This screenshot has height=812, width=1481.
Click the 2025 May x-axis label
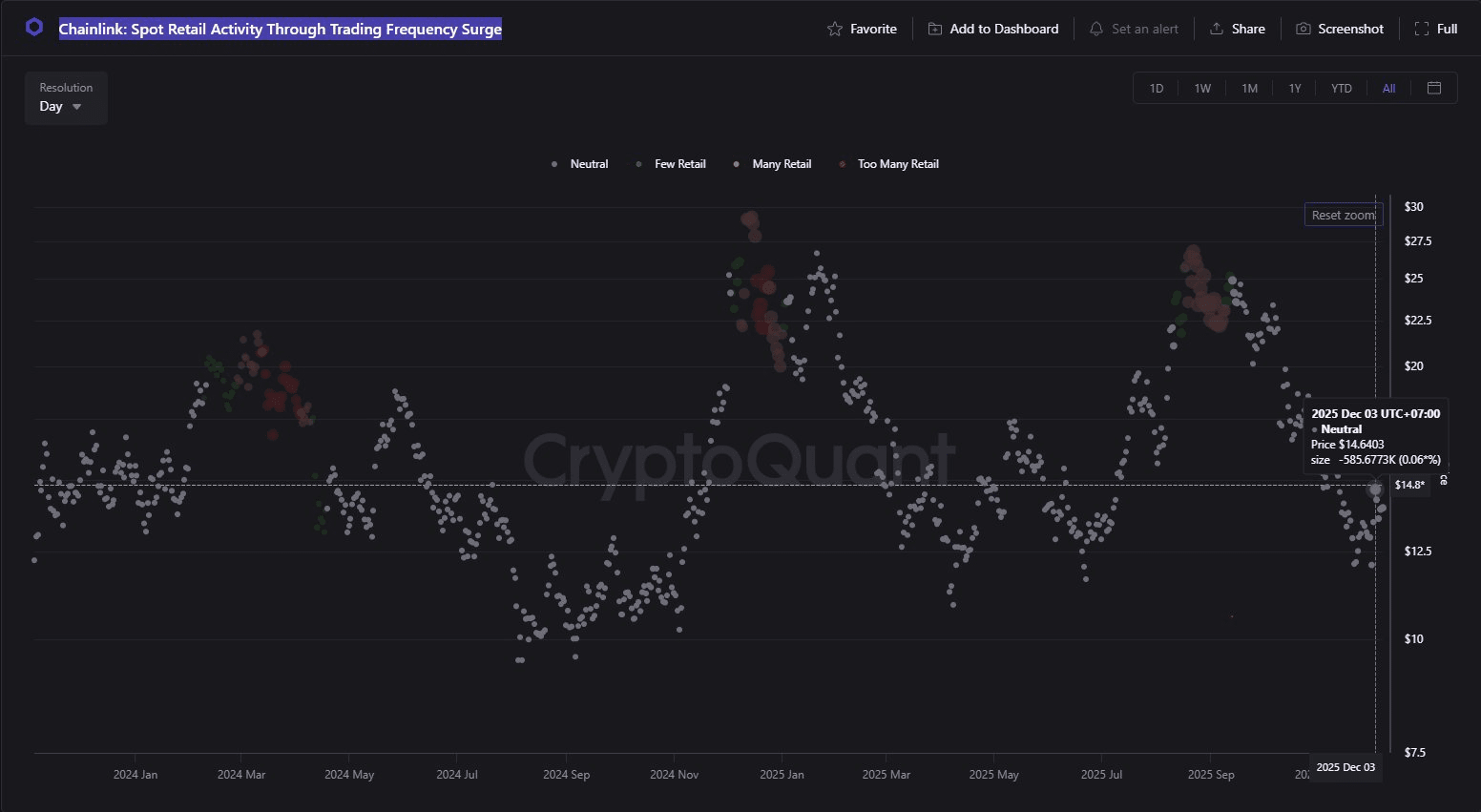click(994, 775)
